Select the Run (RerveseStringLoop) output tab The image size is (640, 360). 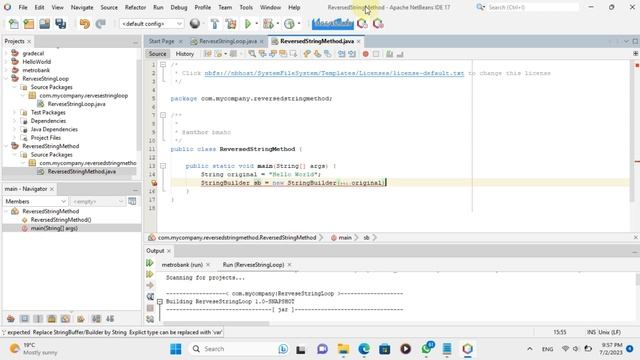coord(253,264)
